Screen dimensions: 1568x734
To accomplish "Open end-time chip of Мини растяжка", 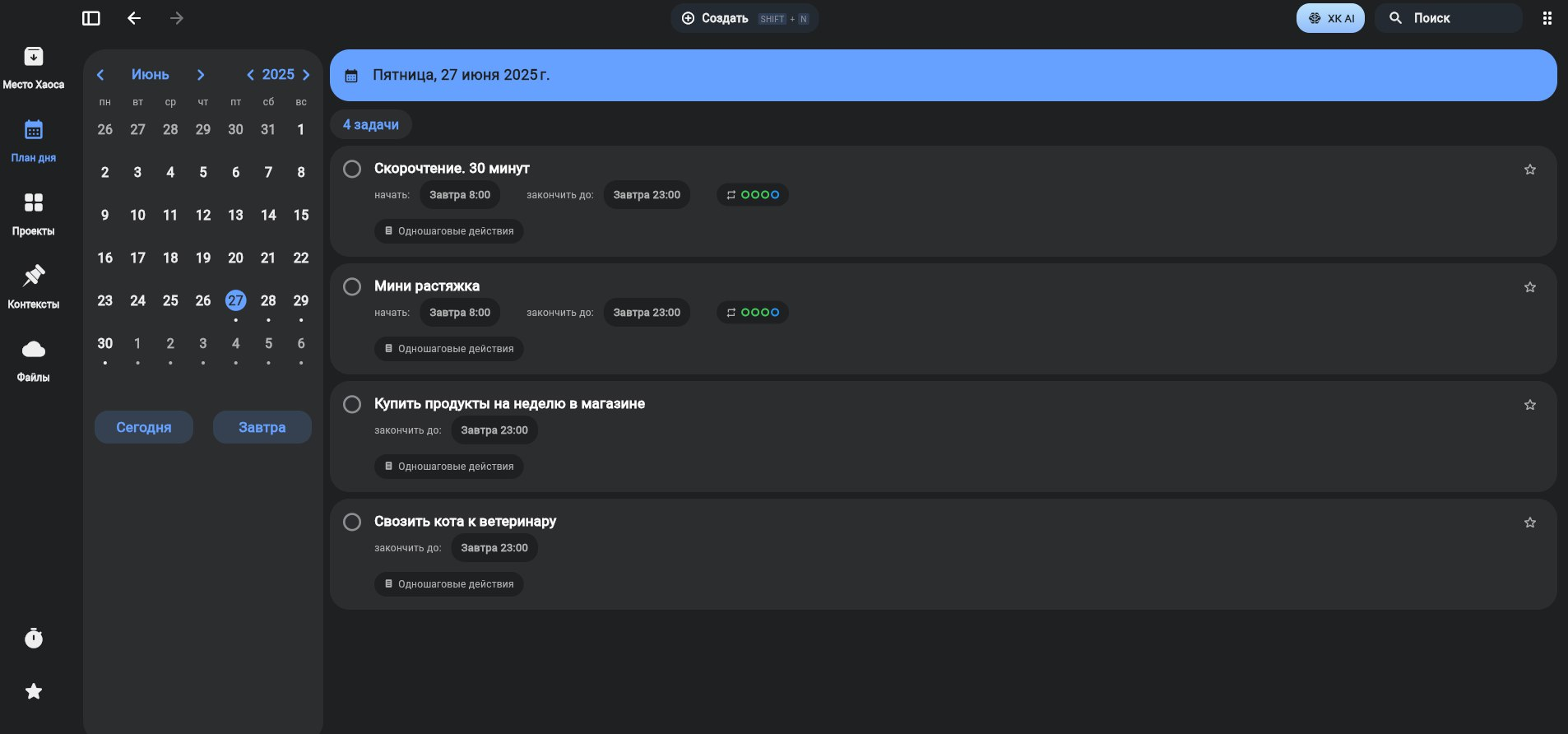I will click(x=646, y=313).
